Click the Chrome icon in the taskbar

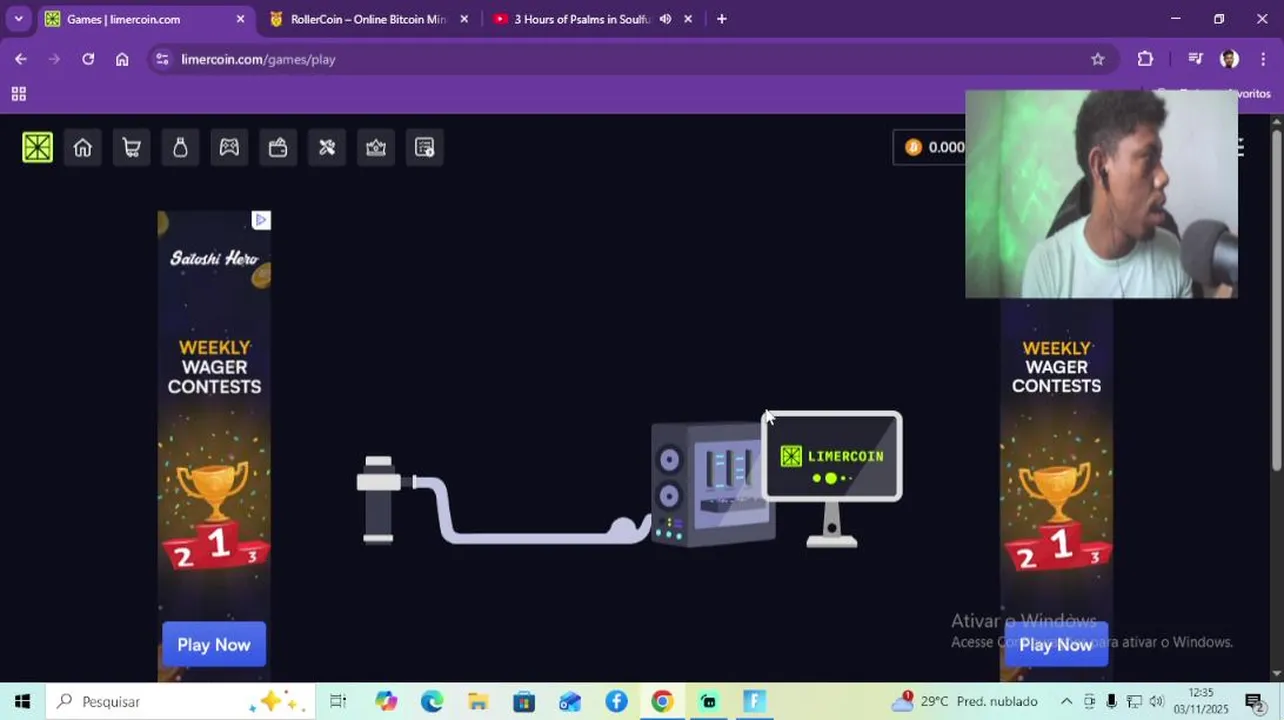[x=662, y=701]
